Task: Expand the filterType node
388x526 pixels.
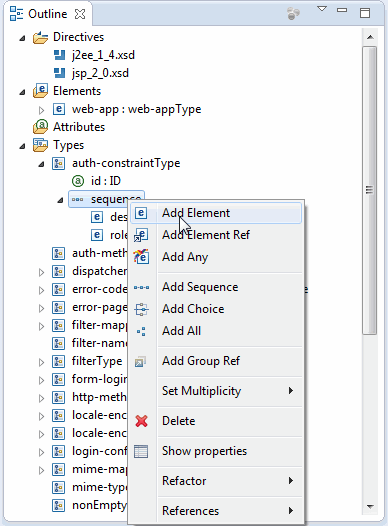Action: click(x=41, y=362)
